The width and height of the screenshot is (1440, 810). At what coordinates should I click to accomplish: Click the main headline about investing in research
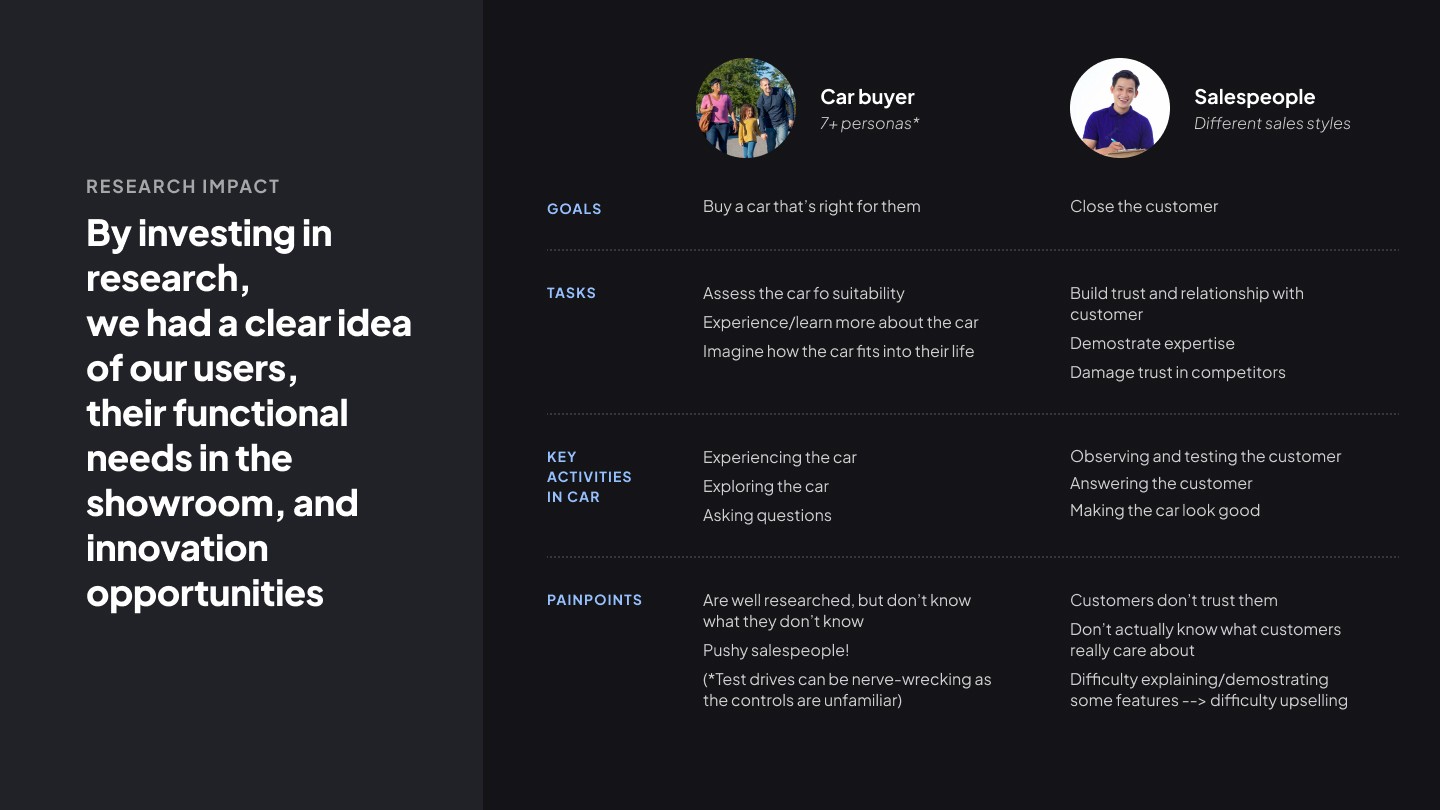point(249,413)
